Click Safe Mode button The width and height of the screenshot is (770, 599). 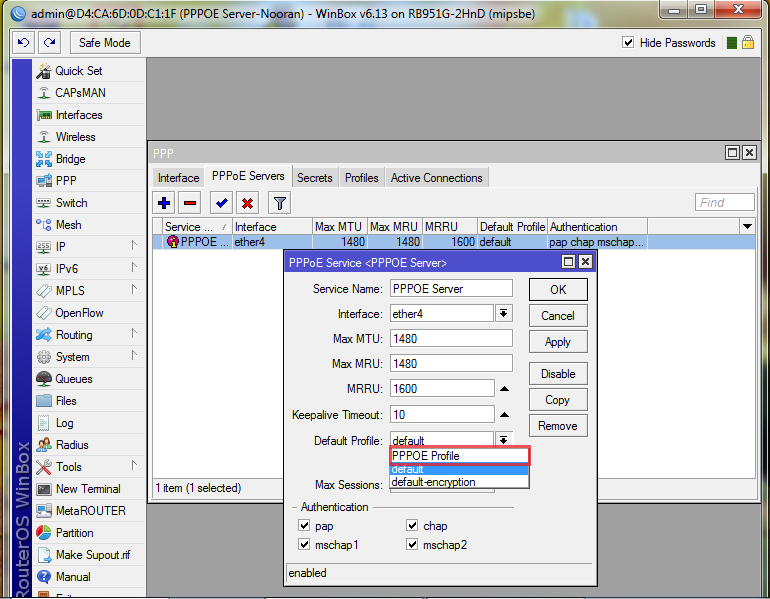click(x=105, y=43)
